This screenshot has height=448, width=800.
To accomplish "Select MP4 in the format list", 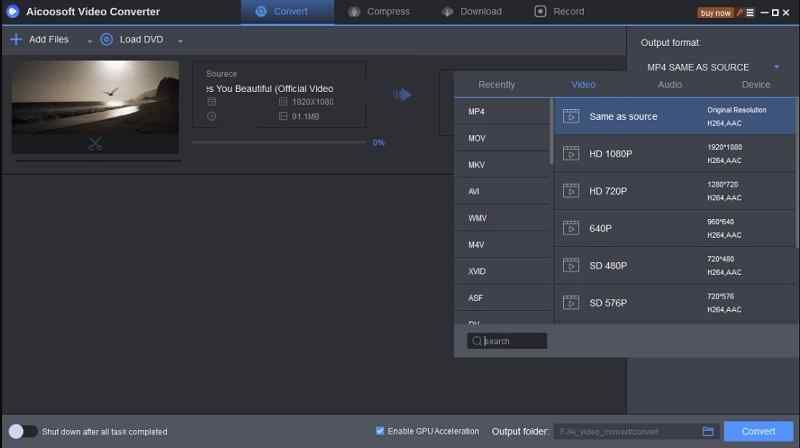I will click(x=502, y=112).
